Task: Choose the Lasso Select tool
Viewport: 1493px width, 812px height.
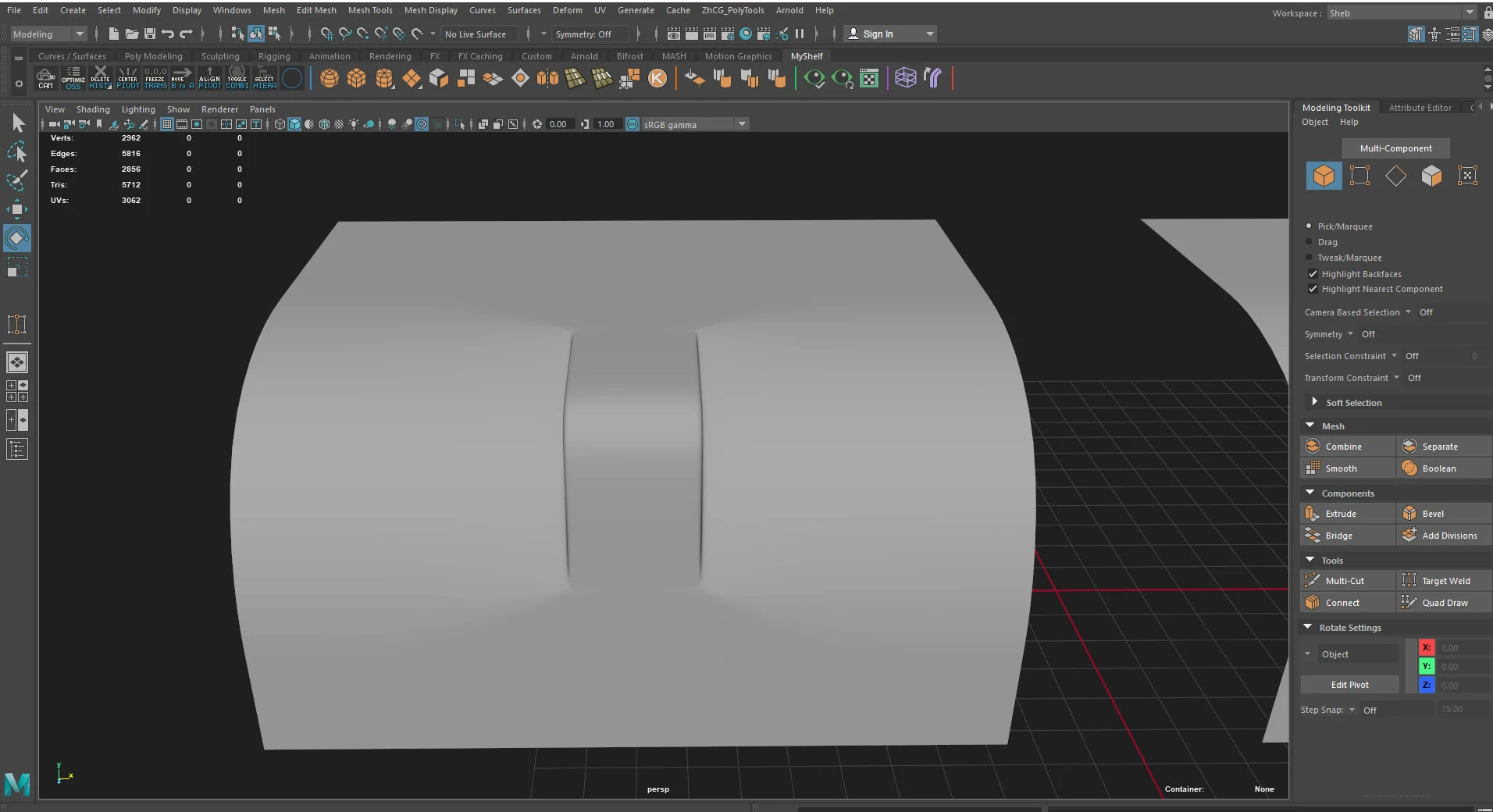Action: tap(17, 151)
